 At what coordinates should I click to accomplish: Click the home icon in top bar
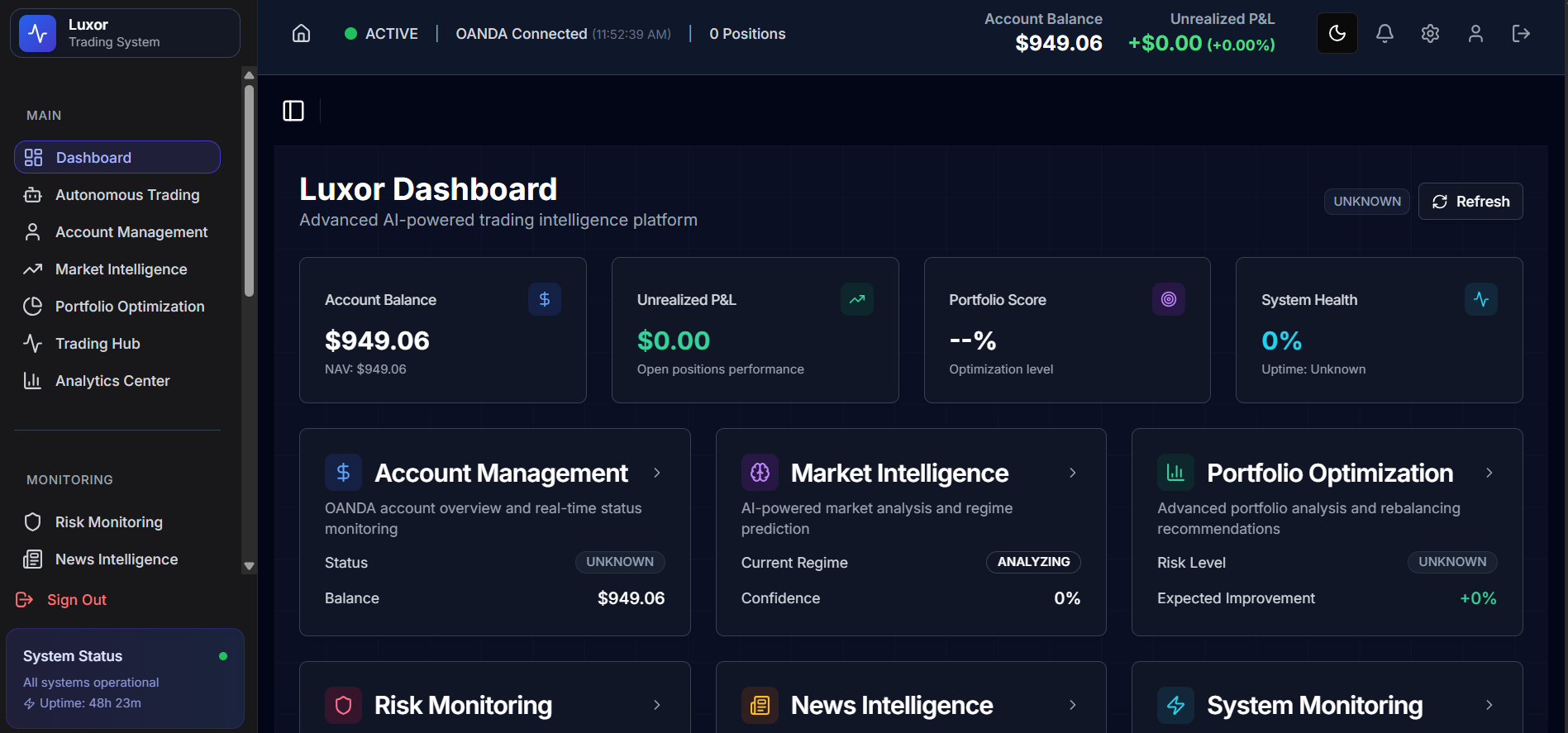[302, 33]
